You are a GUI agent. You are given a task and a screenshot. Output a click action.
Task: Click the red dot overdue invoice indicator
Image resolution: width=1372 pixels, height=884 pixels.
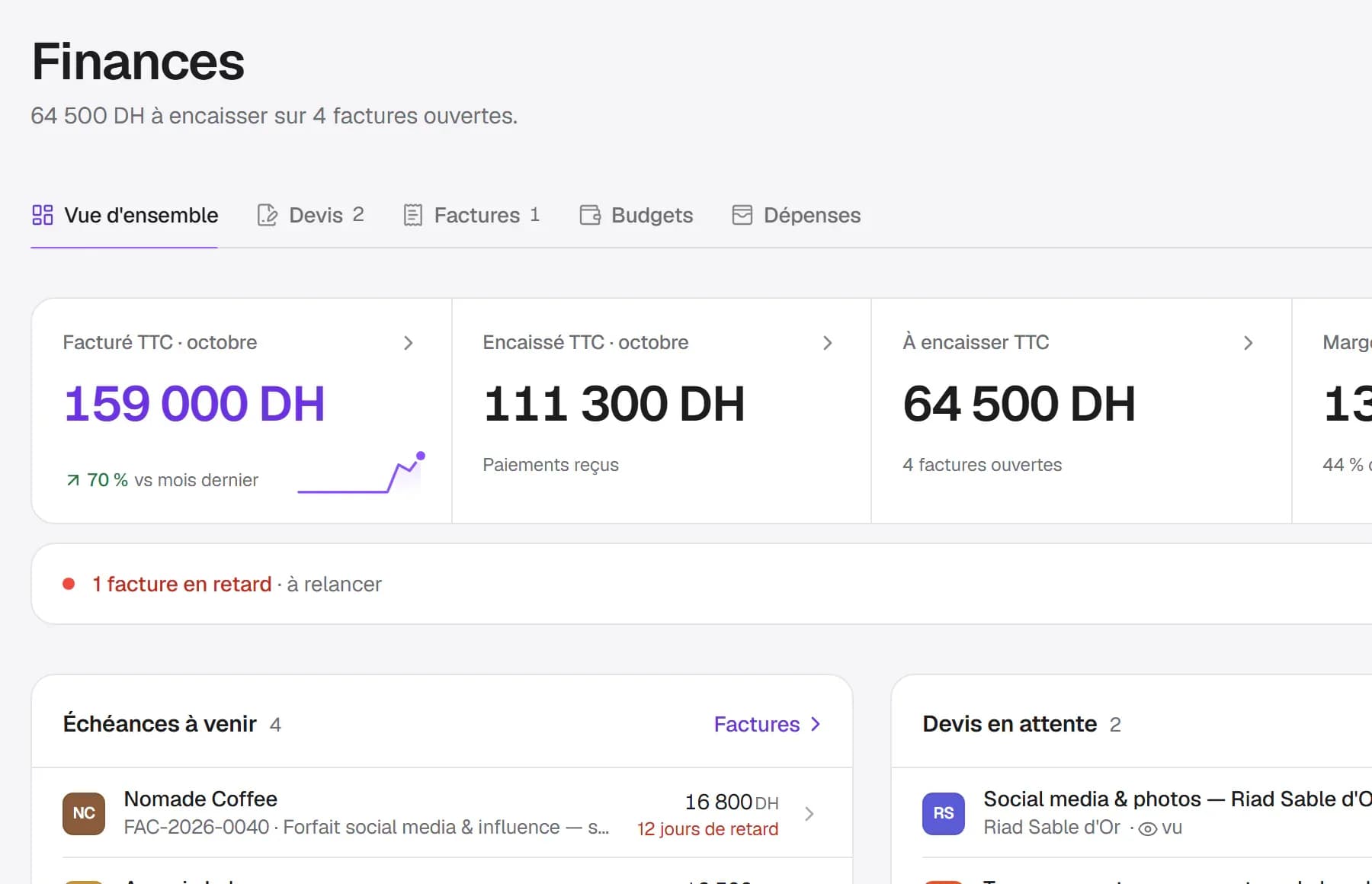(x=69, y=584)
